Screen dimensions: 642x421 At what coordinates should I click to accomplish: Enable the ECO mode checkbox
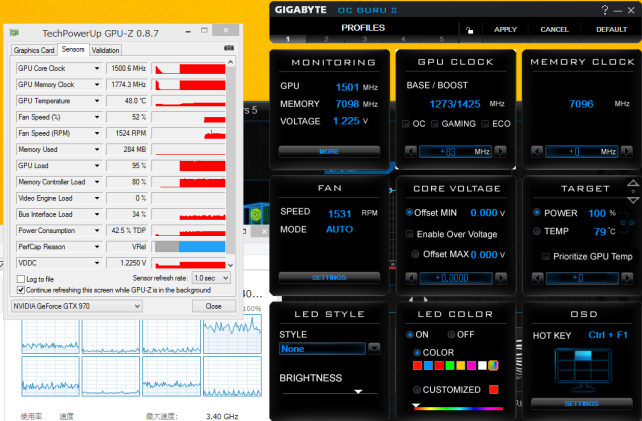(x=485, y=124)
